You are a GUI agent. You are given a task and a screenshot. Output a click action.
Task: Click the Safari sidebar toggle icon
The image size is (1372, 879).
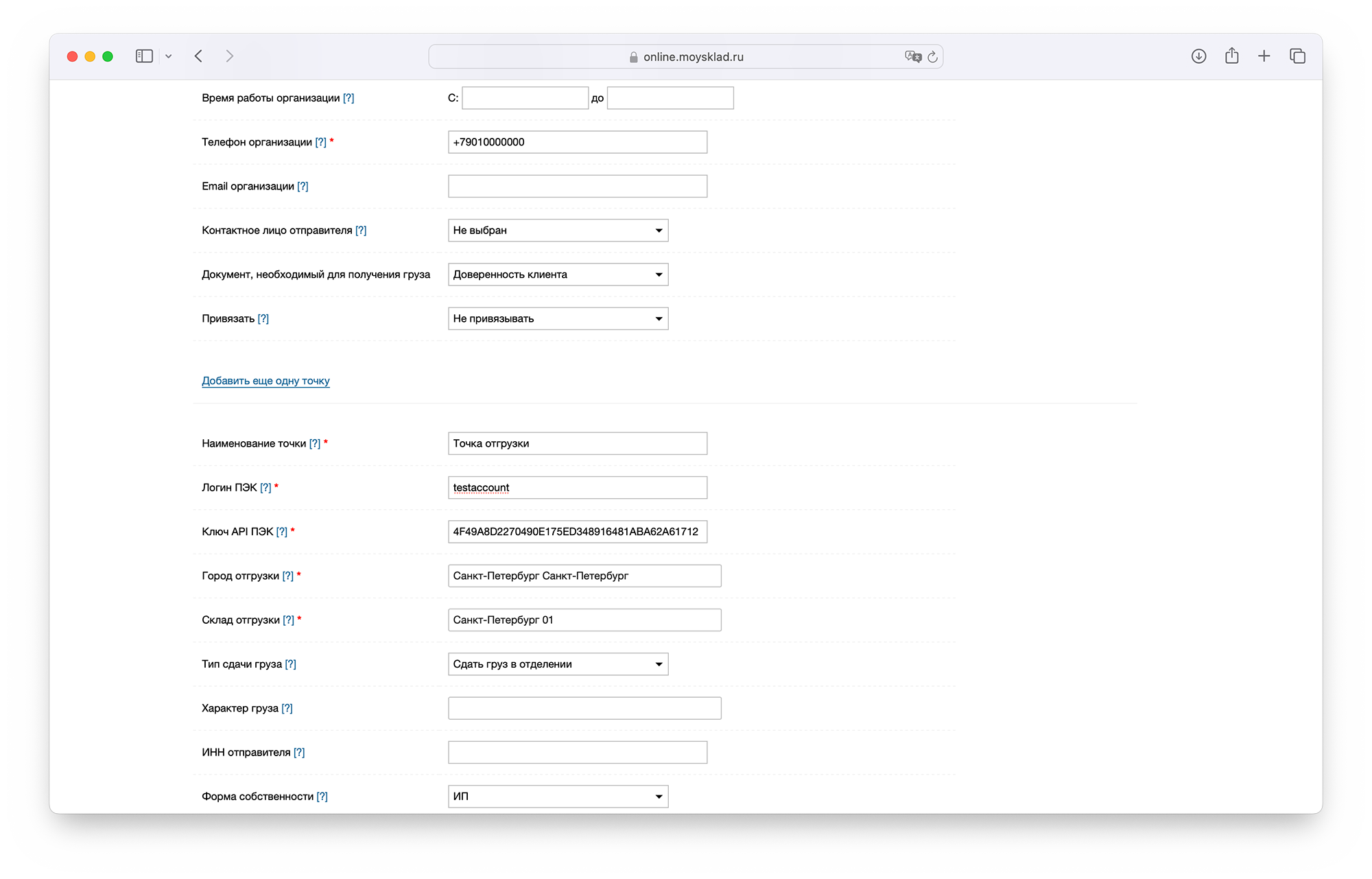pyautogui.click(x=144, y=56)
